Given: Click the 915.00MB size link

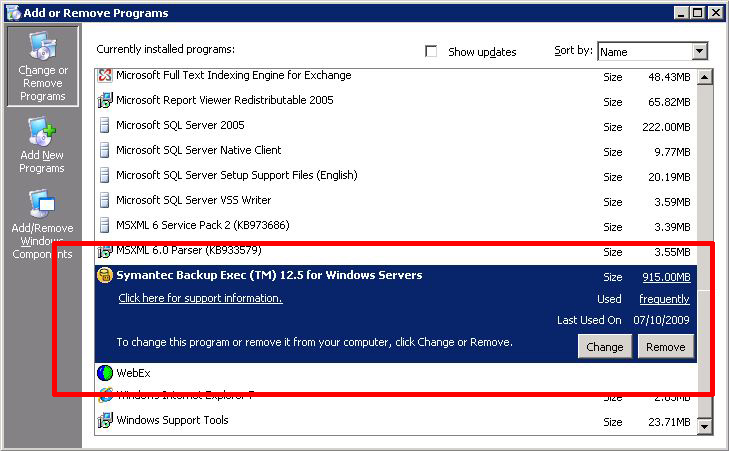Looking at the screenshot, I should tap(666, 277).
